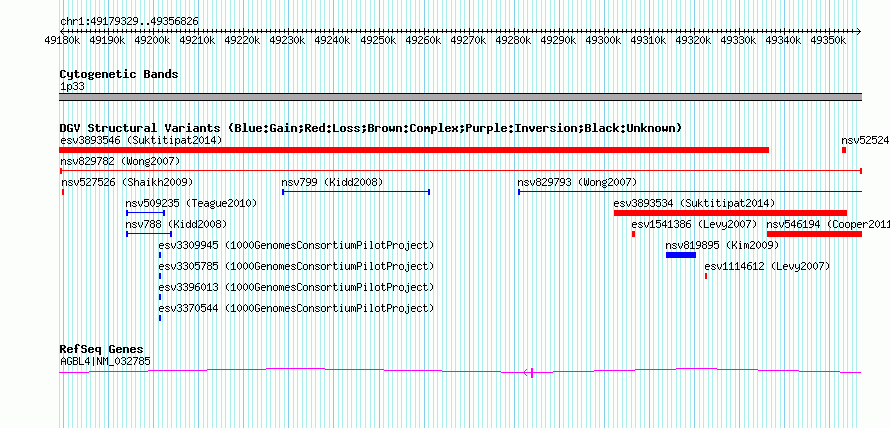Select the small blue esv3370544 marker
The width and height of the screenshot is (890, 428).
click(x=160, y=318)
